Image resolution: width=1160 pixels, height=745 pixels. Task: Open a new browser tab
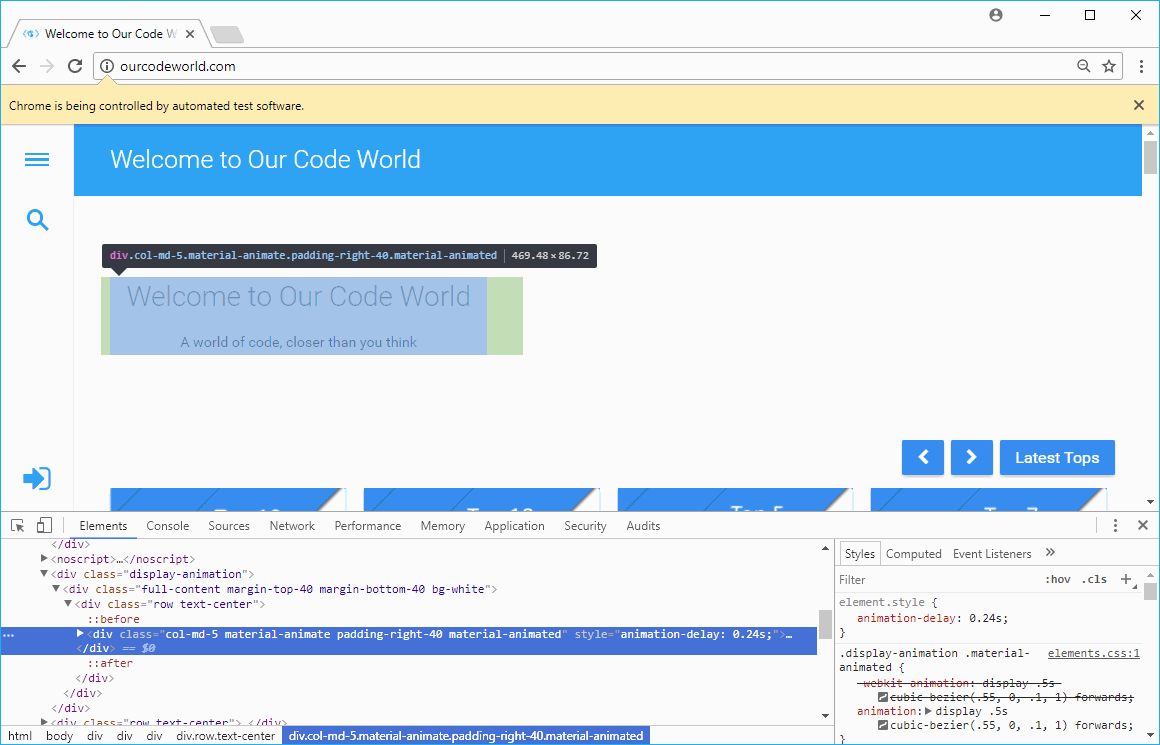pos(226,34)
